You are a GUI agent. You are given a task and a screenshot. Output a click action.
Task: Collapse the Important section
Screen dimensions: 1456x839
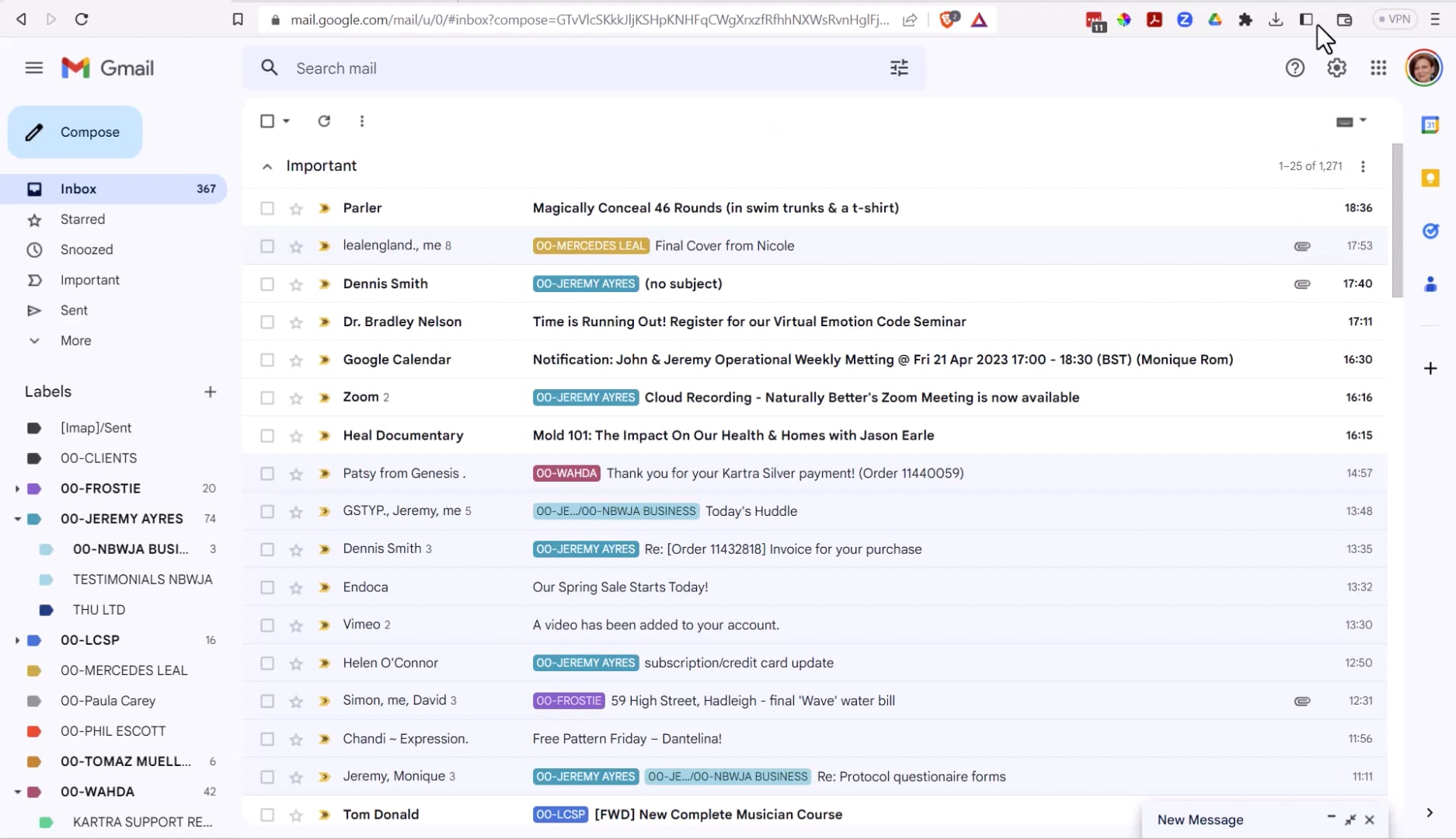click(266, 166)
